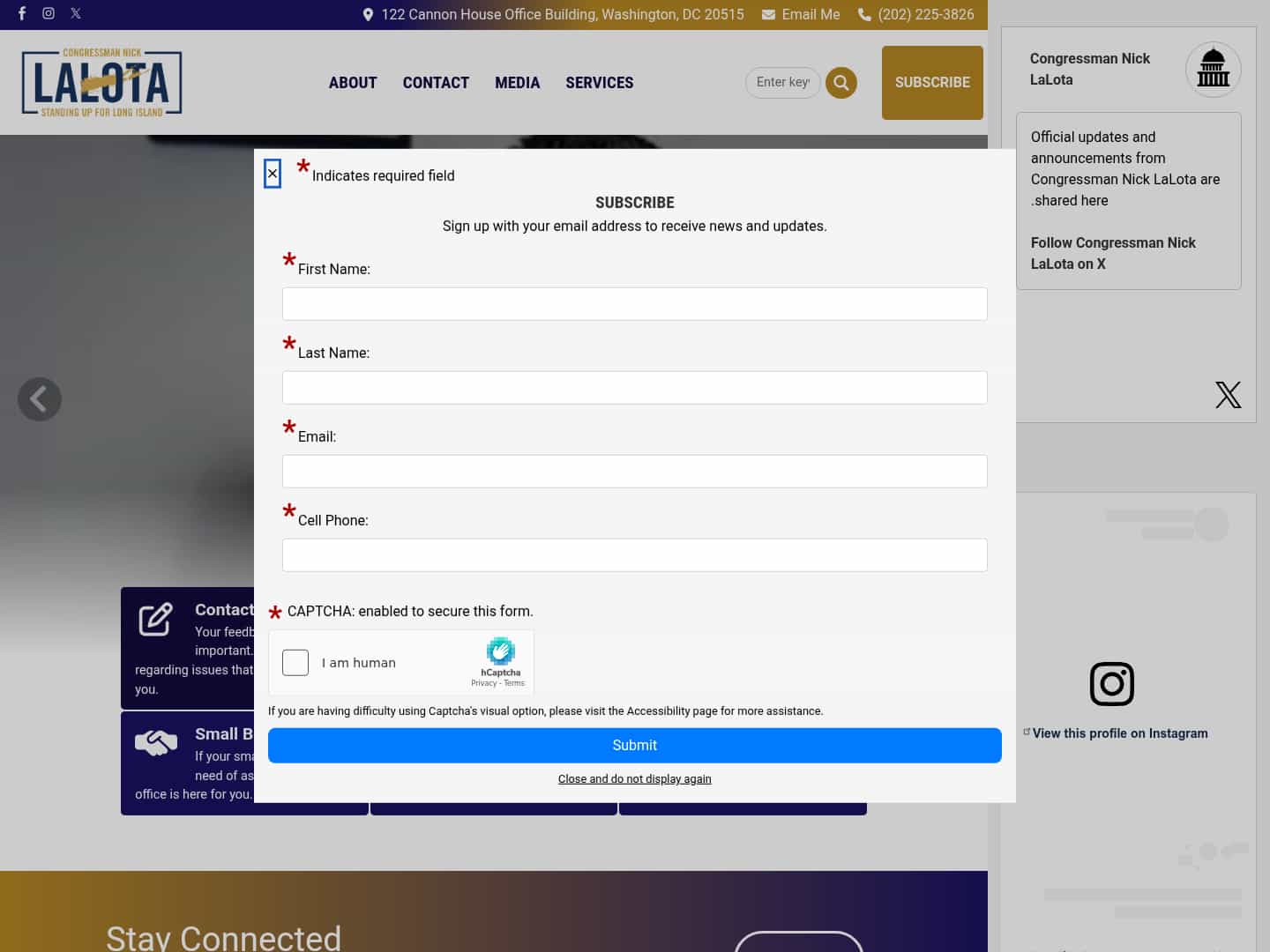The width and height of the screenshot is (1270, 952).
Task: Click the envelope icon next to Email Me
Action: tap(768, 15)
